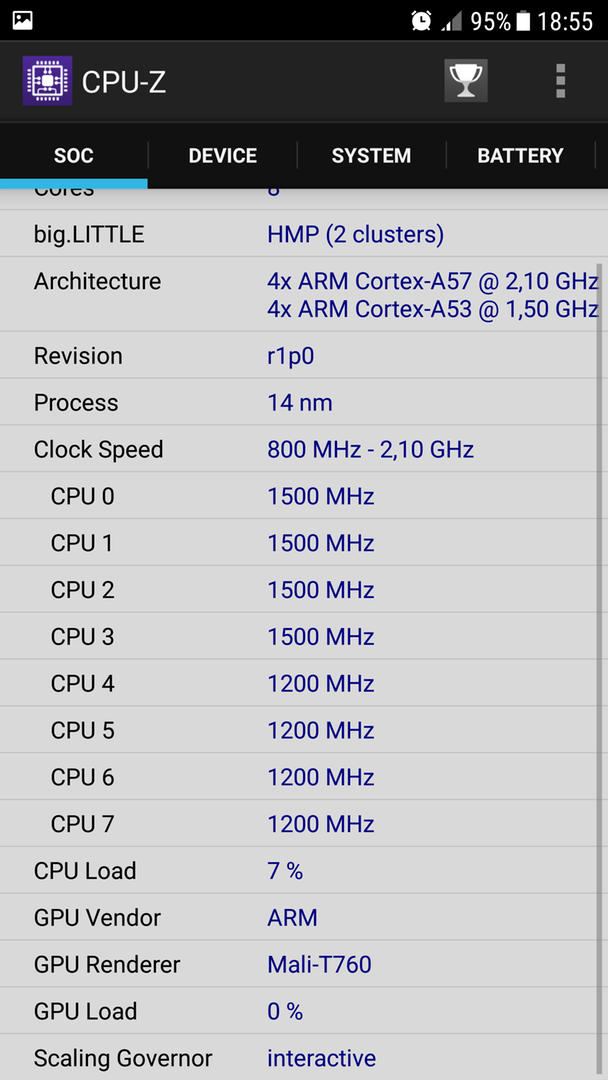
Task: Tap the CPU Load row
Action: (x=304, y=871)
